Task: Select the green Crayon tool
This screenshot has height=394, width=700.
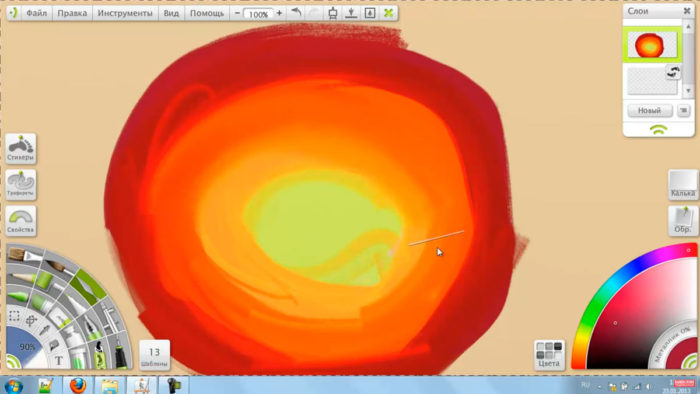Action: click(x=18, y=295)
